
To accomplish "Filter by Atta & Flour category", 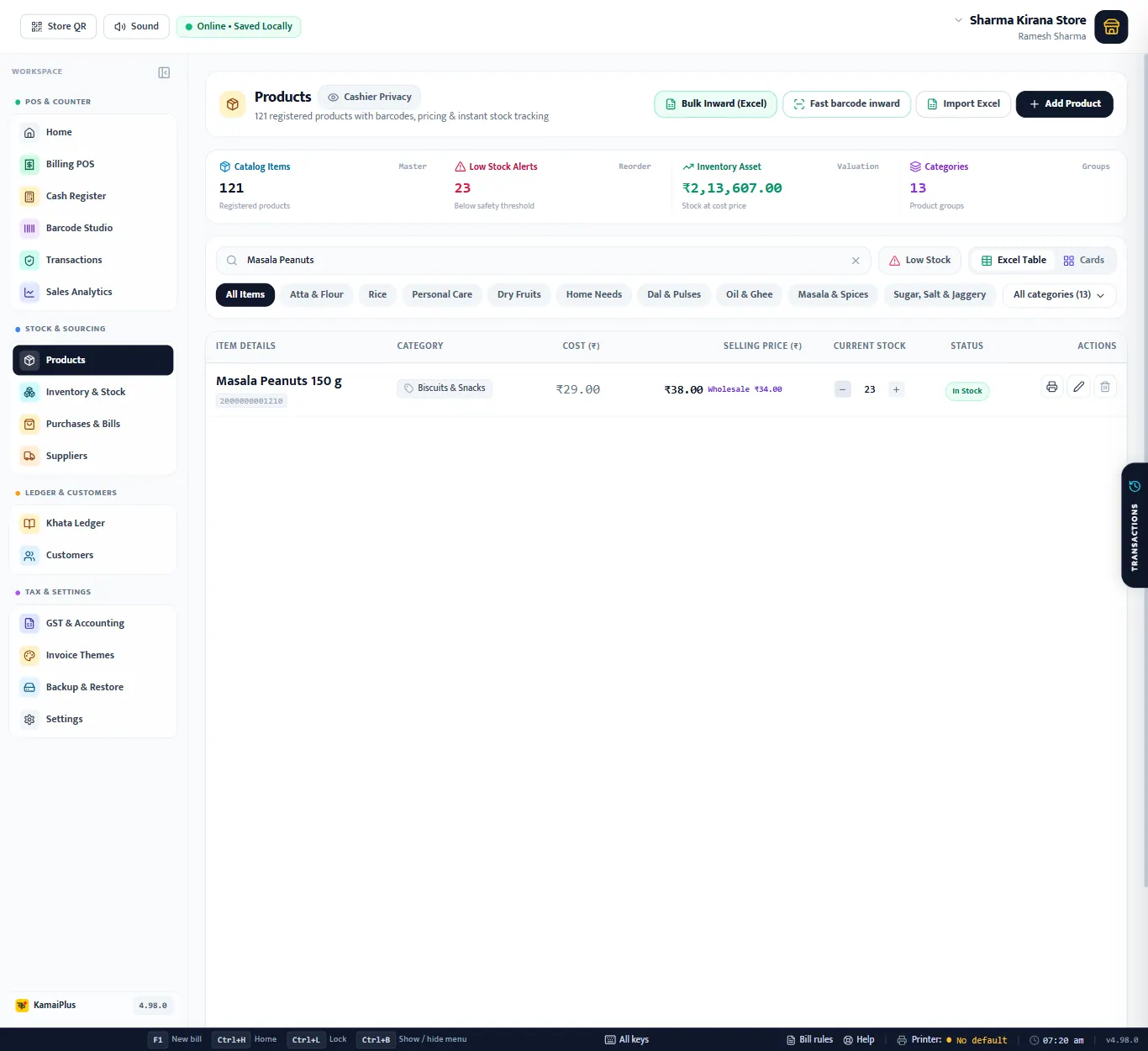I will point(317,295).
